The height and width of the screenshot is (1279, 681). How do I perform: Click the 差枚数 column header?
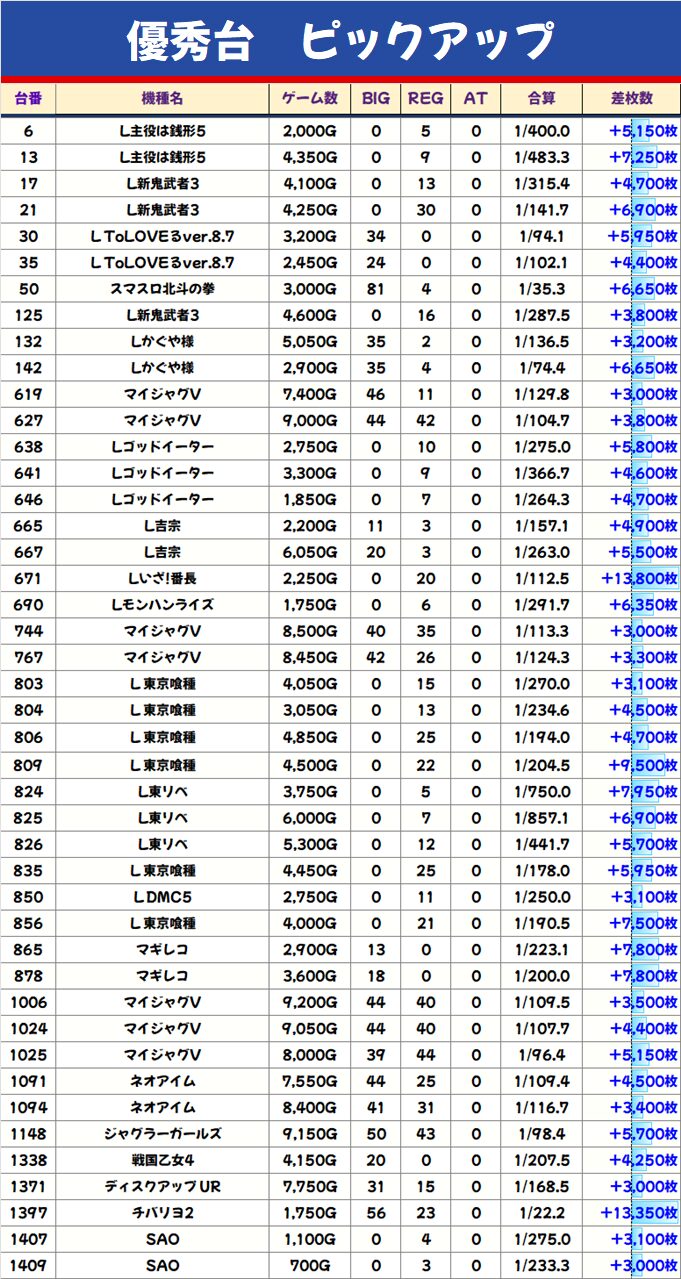pyautogui.click(x=632, y=98)
